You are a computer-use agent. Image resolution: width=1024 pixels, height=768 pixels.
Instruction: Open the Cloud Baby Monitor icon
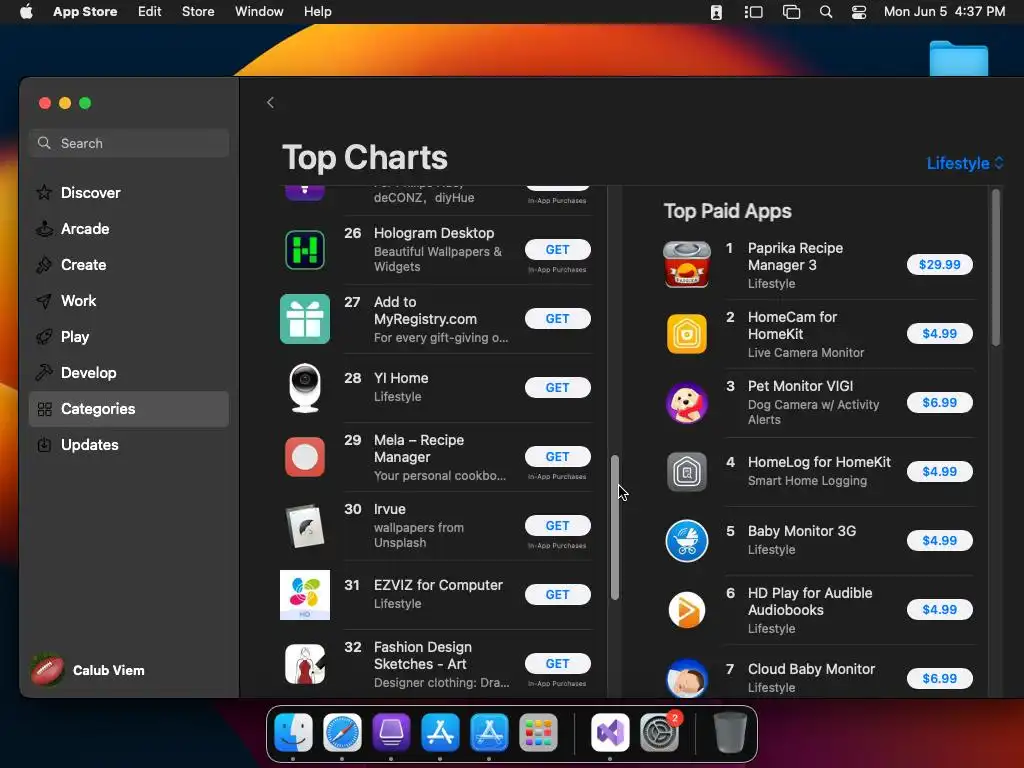[x=686, y=678]
